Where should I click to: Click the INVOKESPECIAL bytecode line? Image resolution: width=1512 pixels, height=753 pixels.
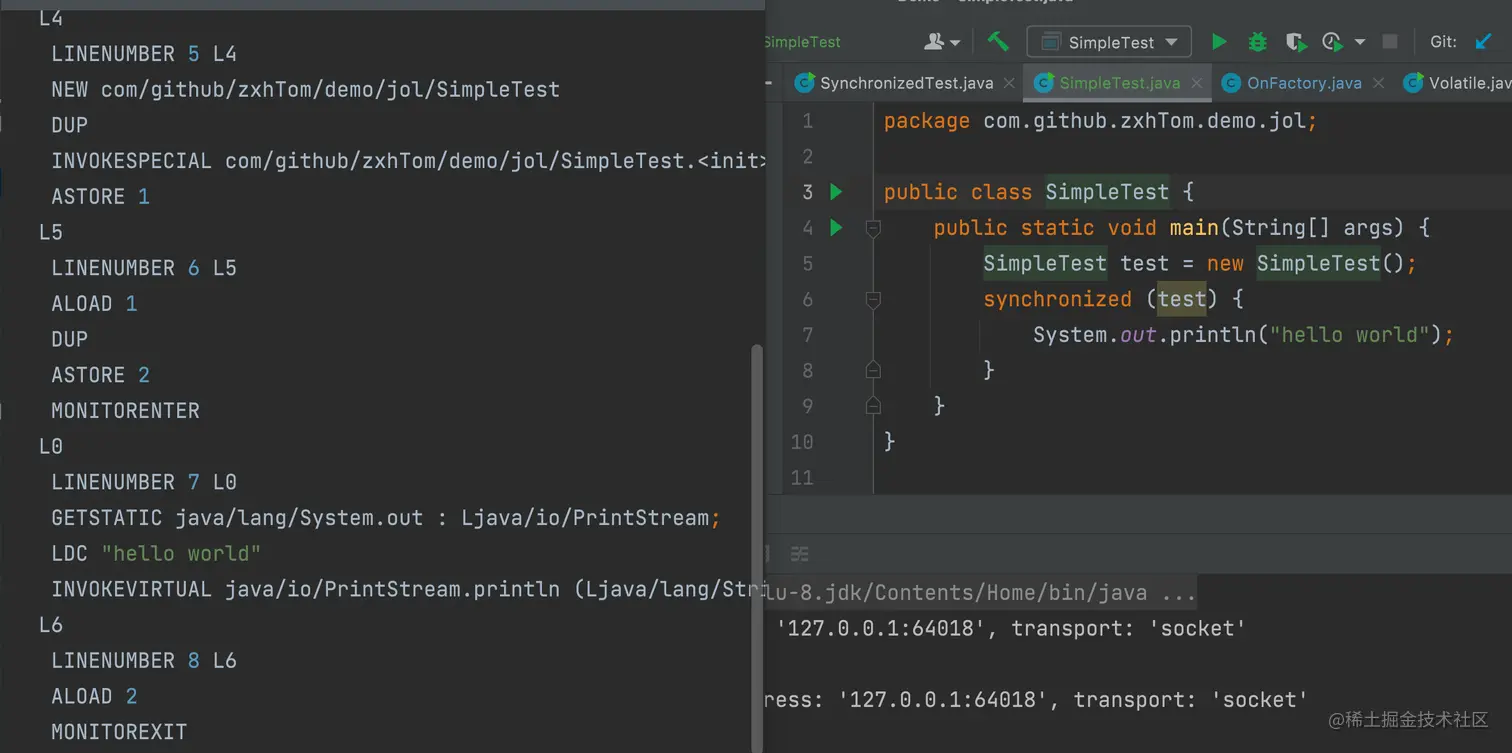pos(408,161)
